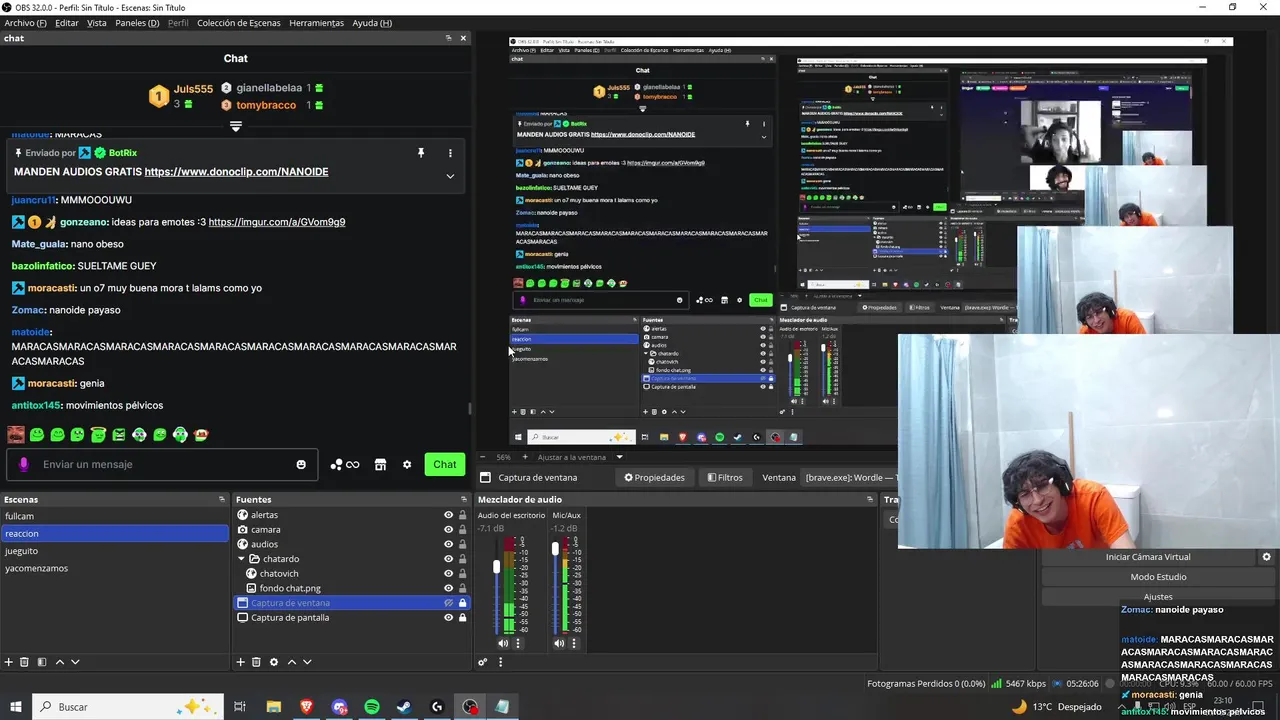Click the Propiedades button
This screenshot has width=1280, height=720.
(655, 478)
